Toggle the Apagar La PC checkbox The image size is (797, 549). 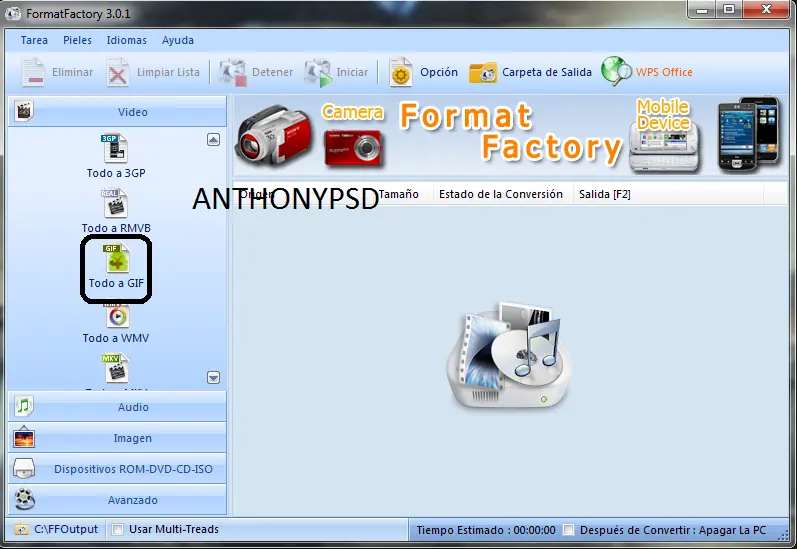tap(569, 530)
